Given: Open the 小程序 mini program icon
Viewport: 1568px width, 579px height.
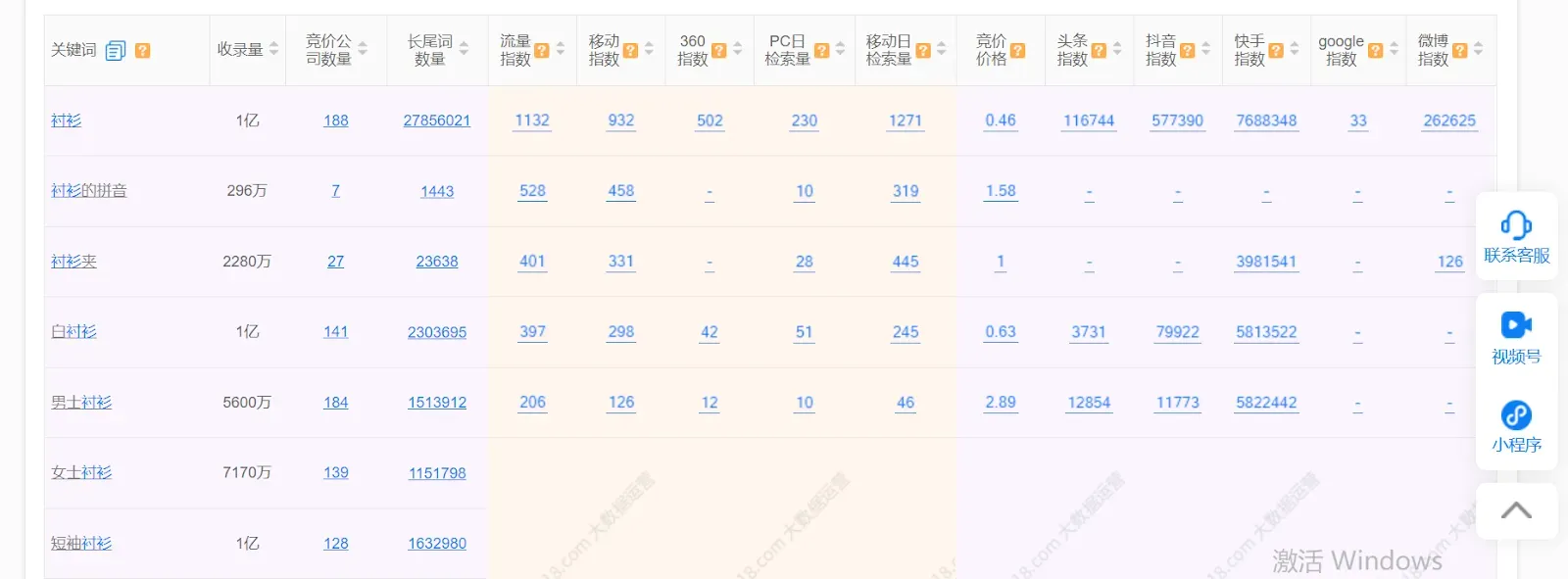Looking at the screenshot, I should (x=1516, y=415).
